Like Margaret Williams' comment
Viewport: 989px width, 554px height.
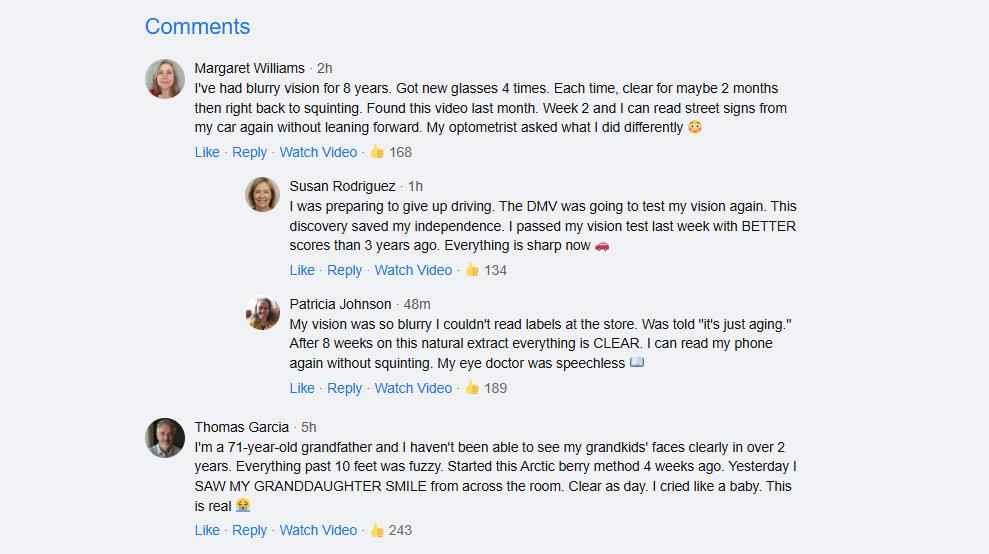[207, 152]
